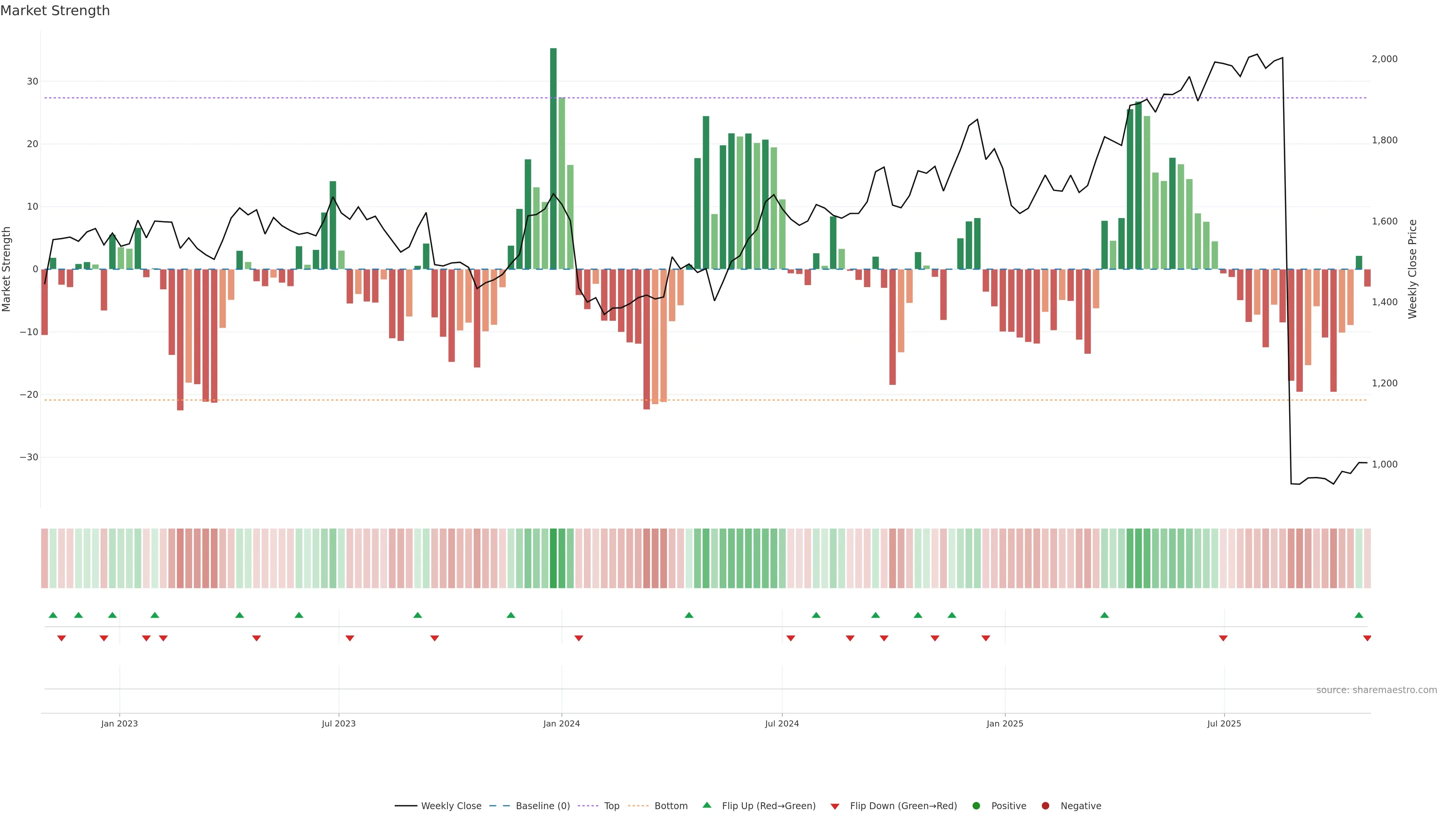1456x819 pixels.
Task: Click the Market Strength chart title
Action: pyautogui.click(x=55, y=11)
